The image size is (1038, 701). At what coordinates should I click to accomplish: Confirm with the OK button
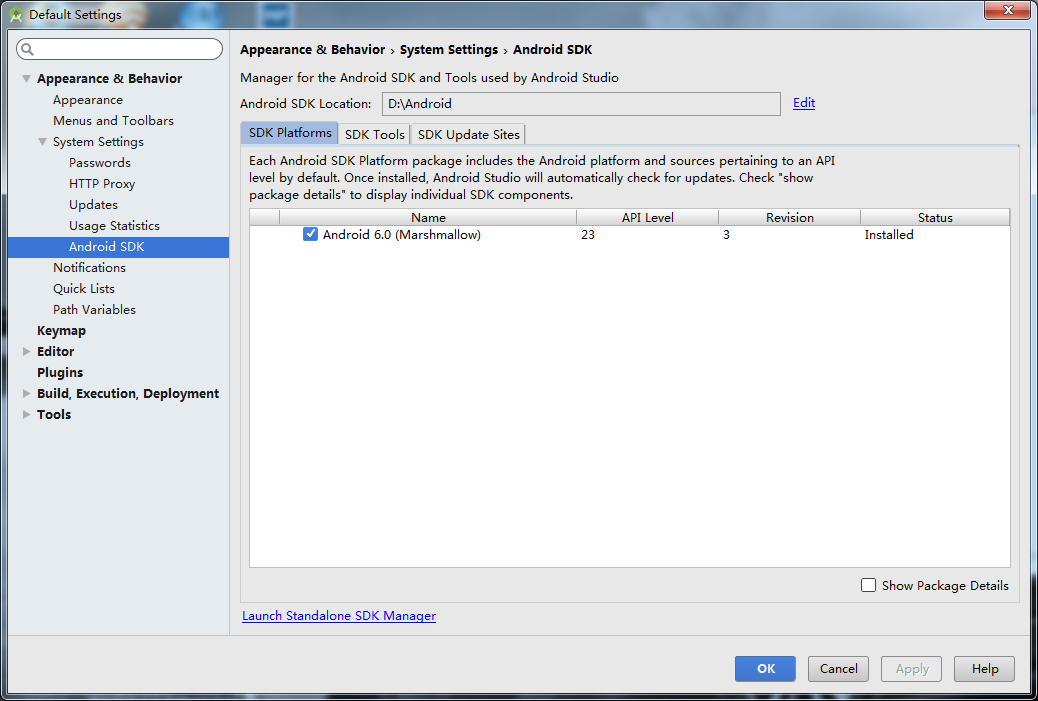[x=765, y=669]
